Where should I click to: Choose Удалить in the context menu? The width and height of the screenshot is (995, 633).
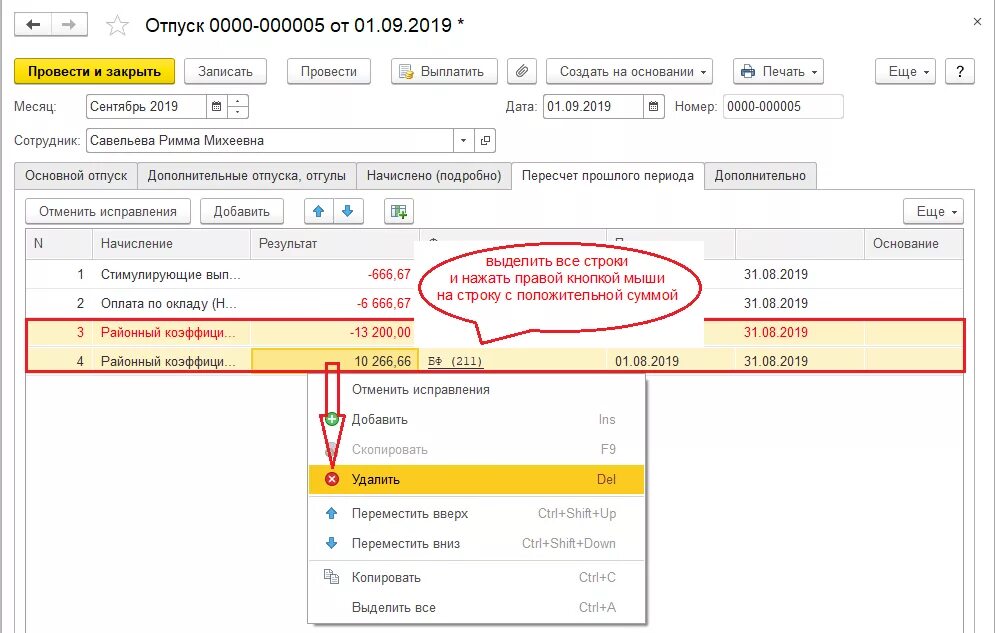[x=476, y=480]
